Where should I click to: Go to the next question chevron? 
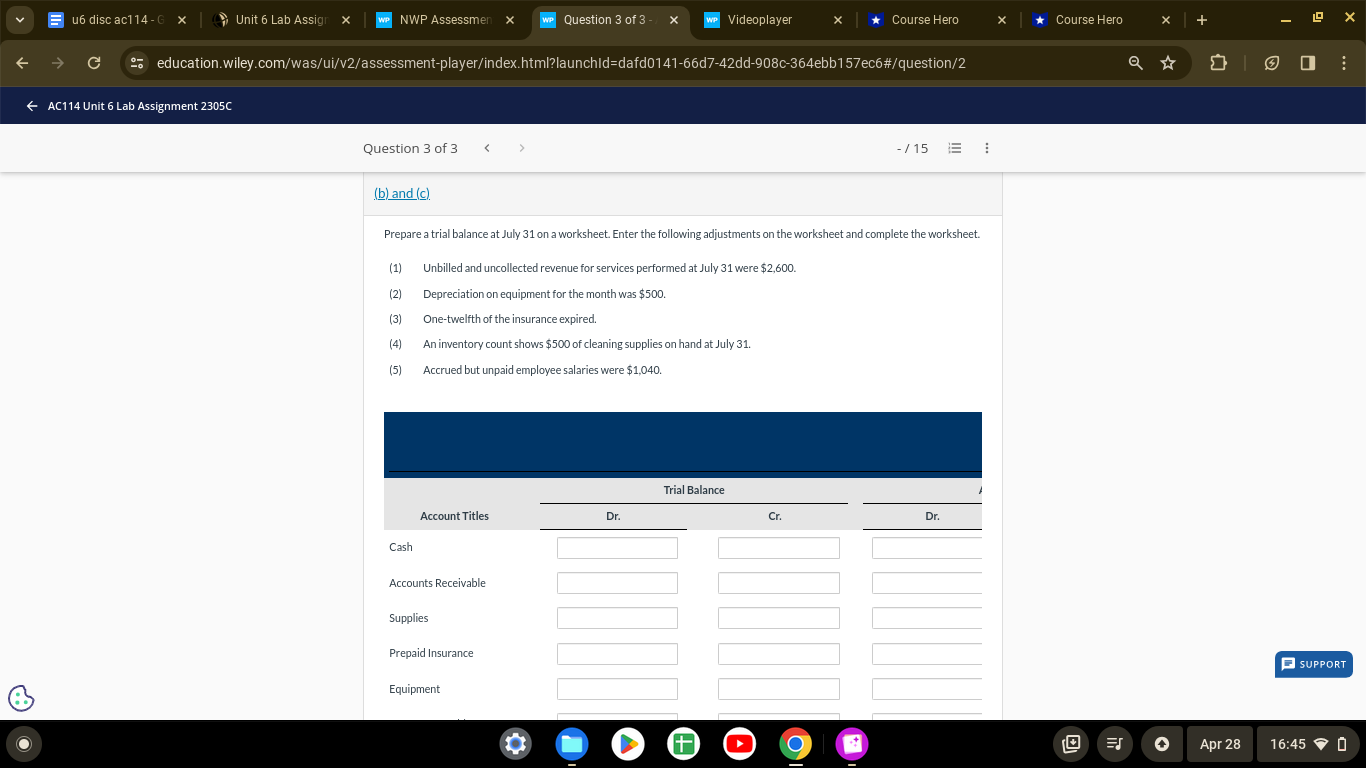521,148
